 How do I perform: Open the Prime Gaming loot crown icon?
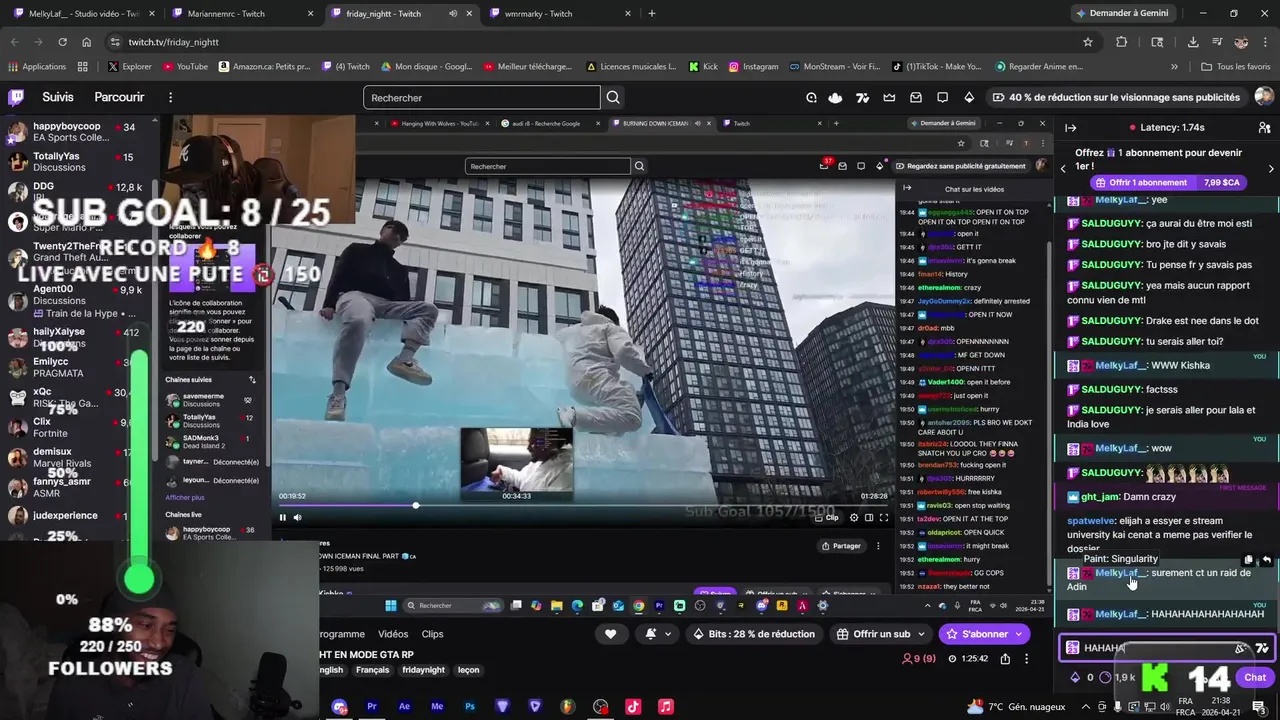pyautogui.click(x=889, y=97)
